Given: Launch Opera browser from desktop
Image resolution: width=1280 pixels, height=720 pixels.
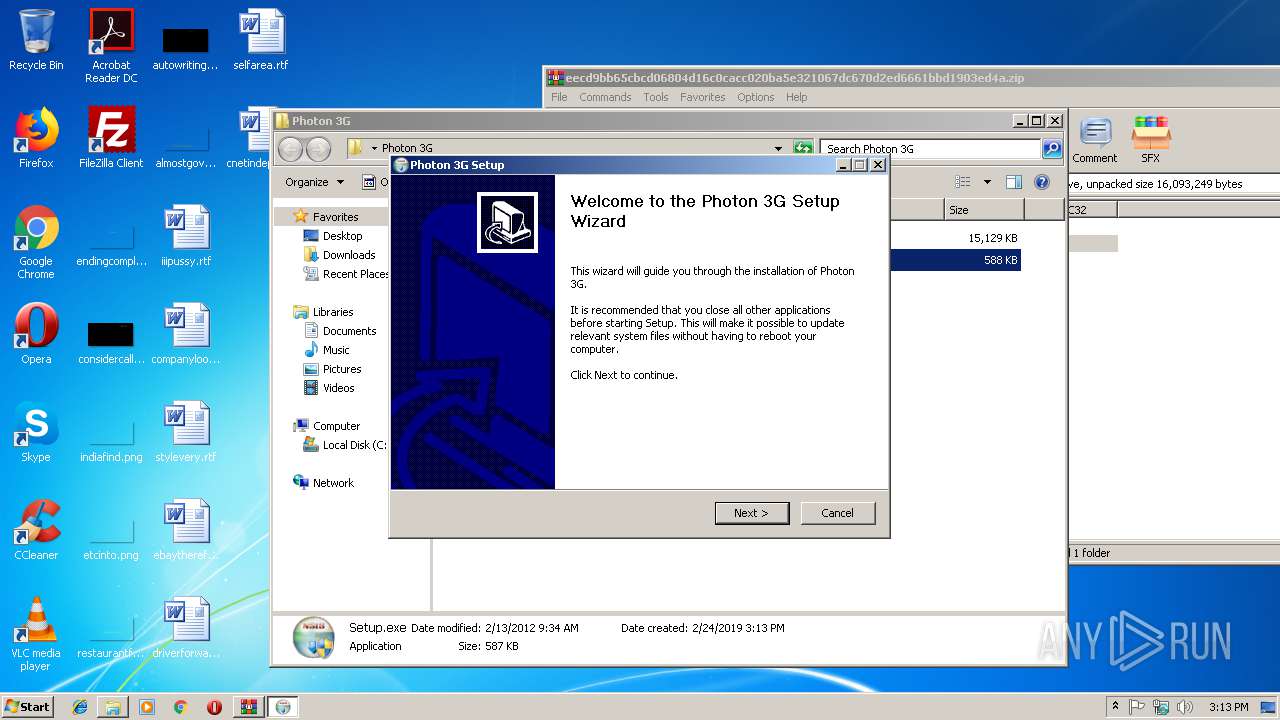Looking at the screenshot, I should point(36,334).
